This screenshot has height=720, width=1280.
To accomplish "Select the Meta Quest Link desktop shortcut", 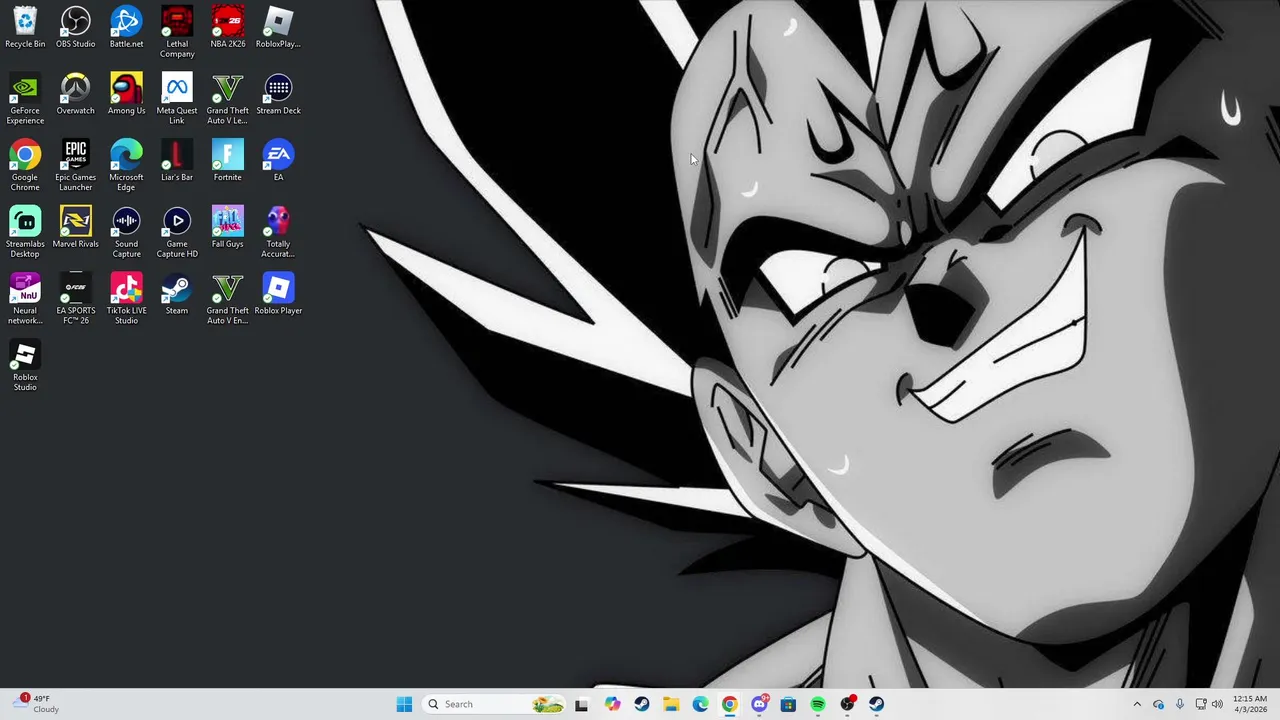I will tap(177, 99).
